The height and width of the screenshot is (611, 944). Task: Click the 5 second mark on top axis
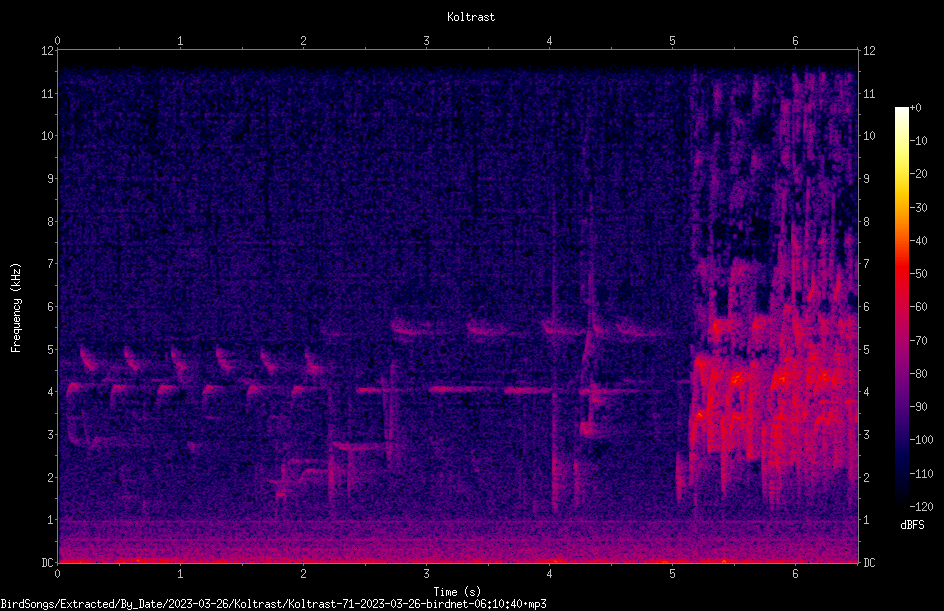click(672, 41)
